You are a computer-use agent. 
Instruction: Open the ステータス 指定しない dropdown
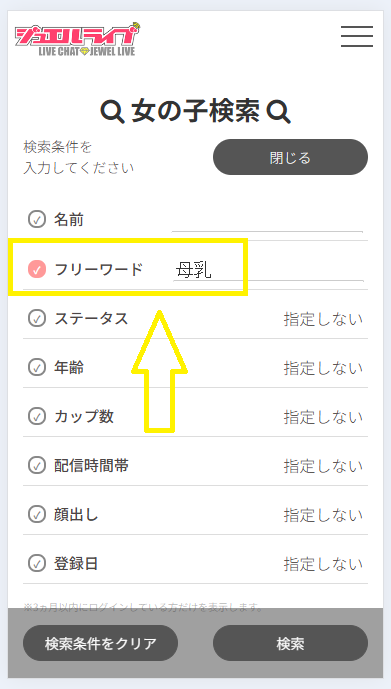(x=323, y=319)
